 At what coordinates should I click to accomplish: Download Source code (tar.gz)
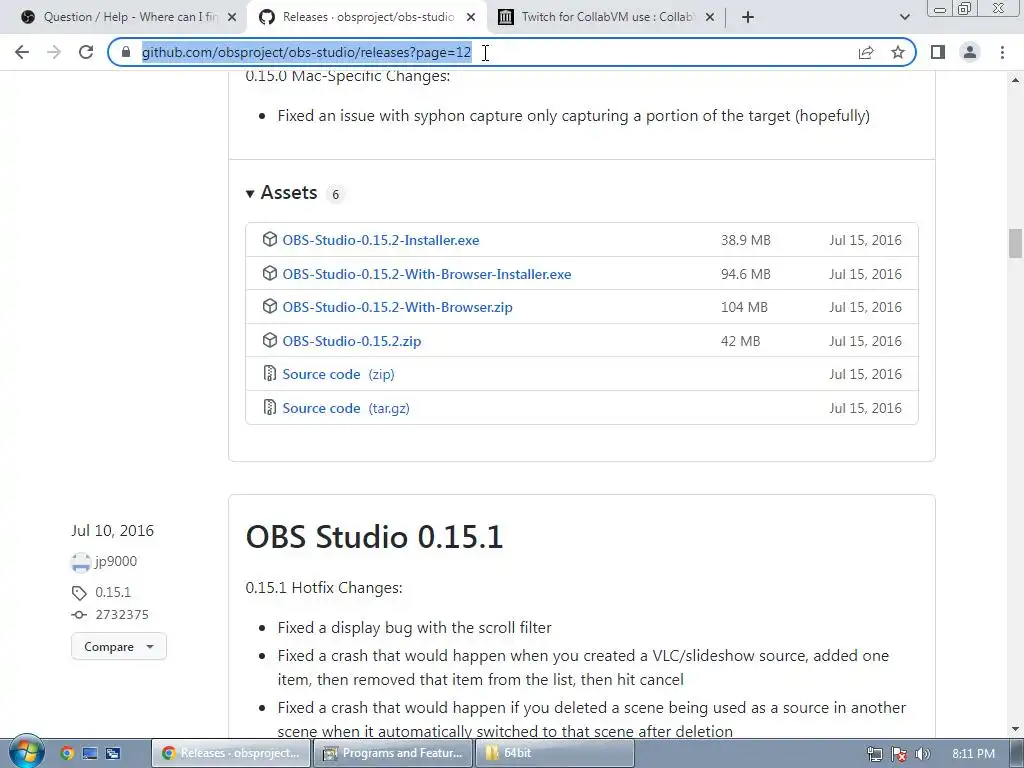(346, 408)
